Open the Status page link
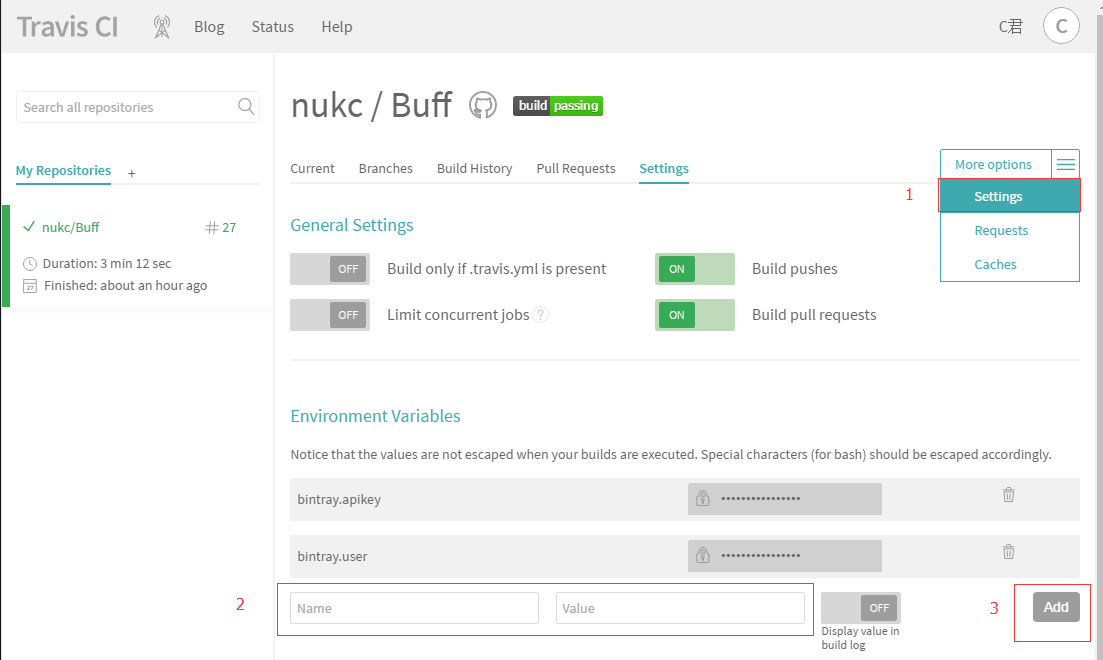Image resolution: width=1103 pixels, height=660 pixels. tap(272, 27)
